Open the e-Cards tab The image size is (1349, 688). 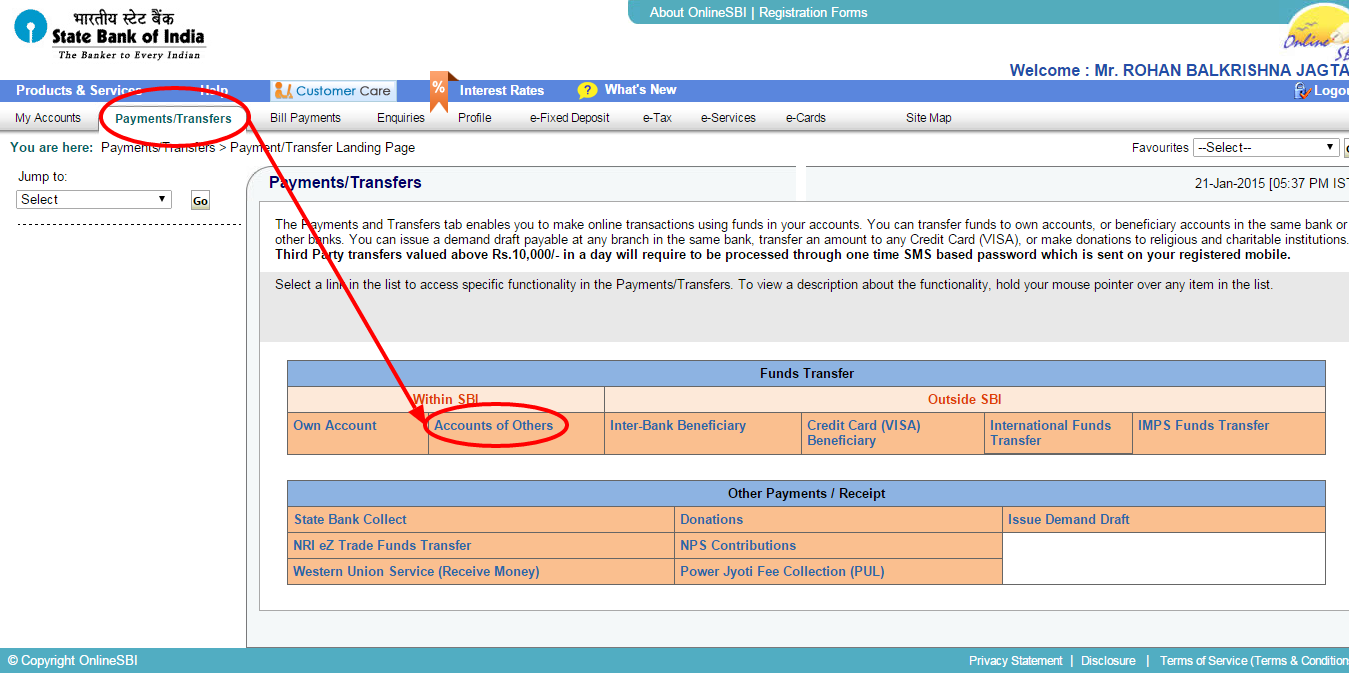tap(805, 118)
